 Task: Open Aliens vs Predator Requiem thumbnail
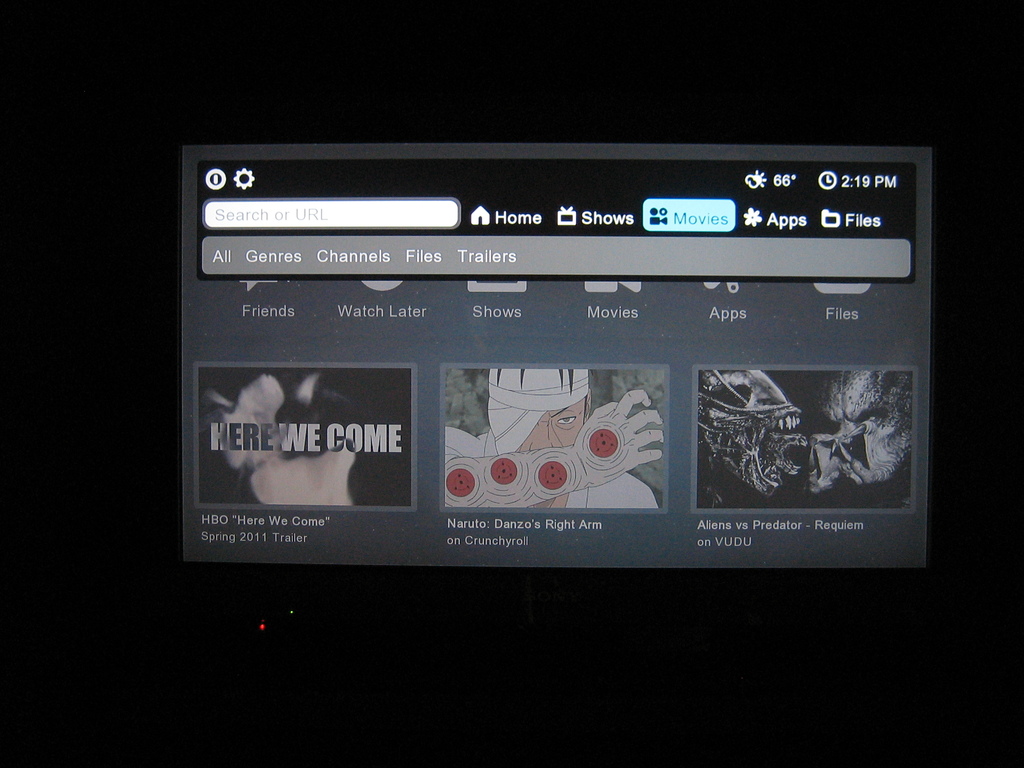coord(804,440)
